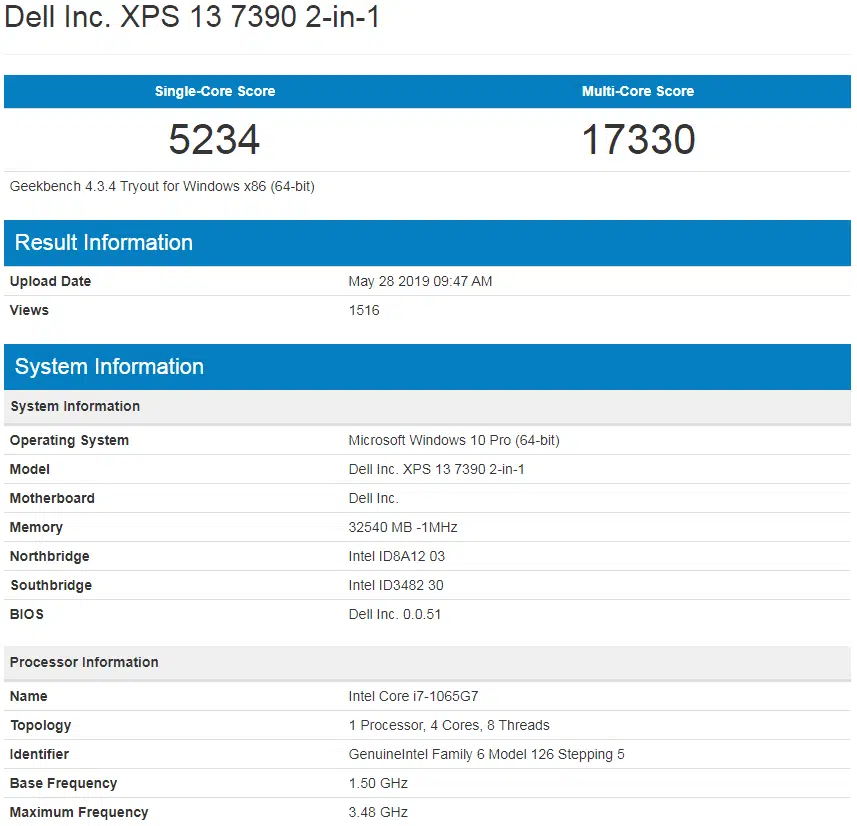The image size is (857, 826).
Task: Select the value "1.50 GHz"
Action: [378, 783]
